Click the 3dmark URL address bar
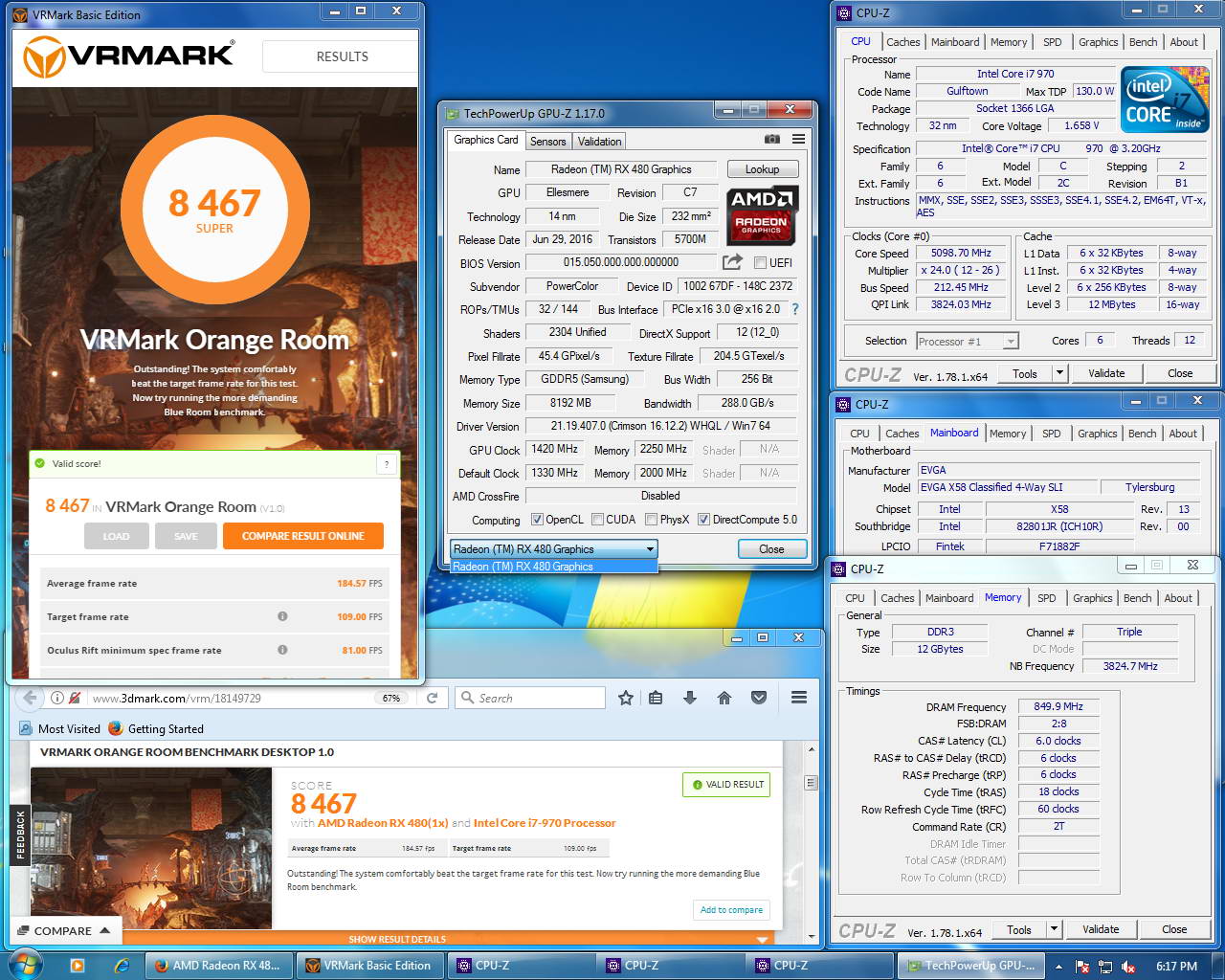The height and width of the screenshot is (980, 1225). (x=230, y=698)
